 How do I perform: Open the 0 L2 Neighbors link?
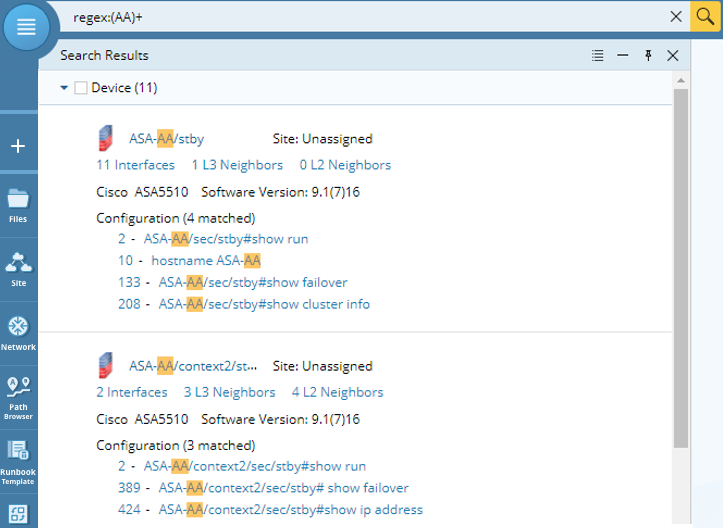[x=345, y=165]
